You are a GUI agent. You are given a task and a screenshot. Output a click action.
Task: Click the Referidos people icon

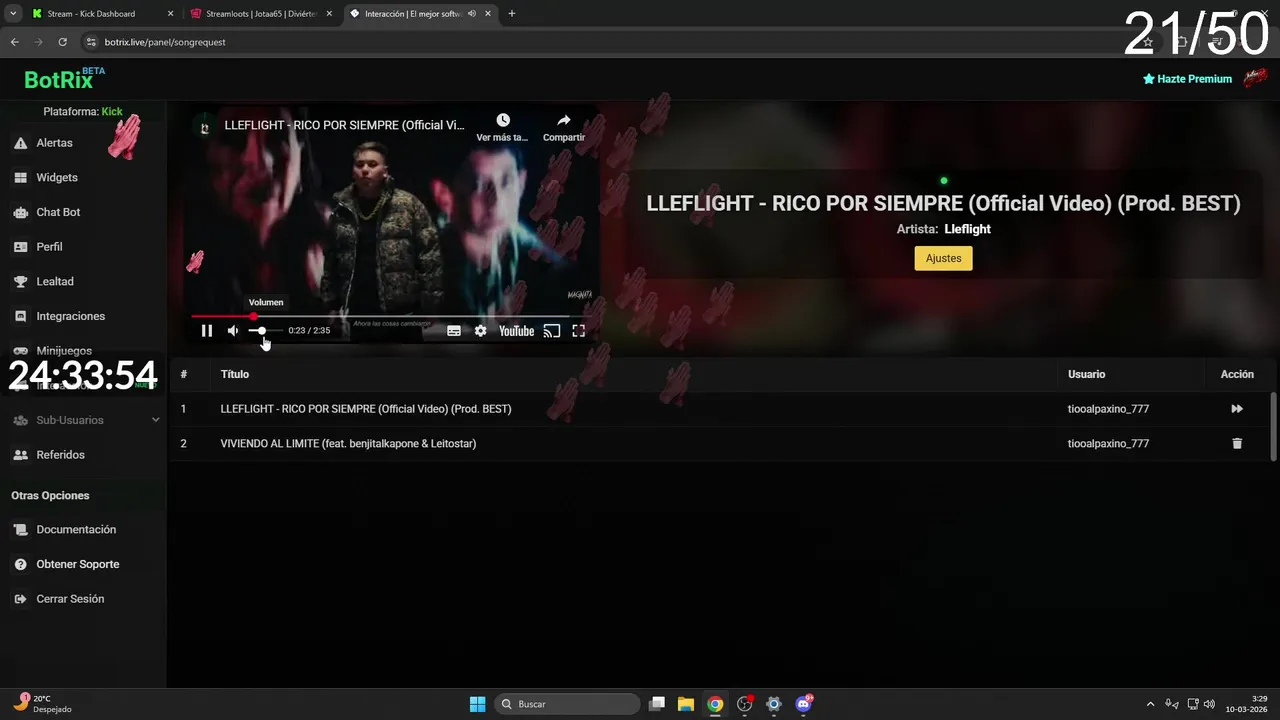coord(20,455)
